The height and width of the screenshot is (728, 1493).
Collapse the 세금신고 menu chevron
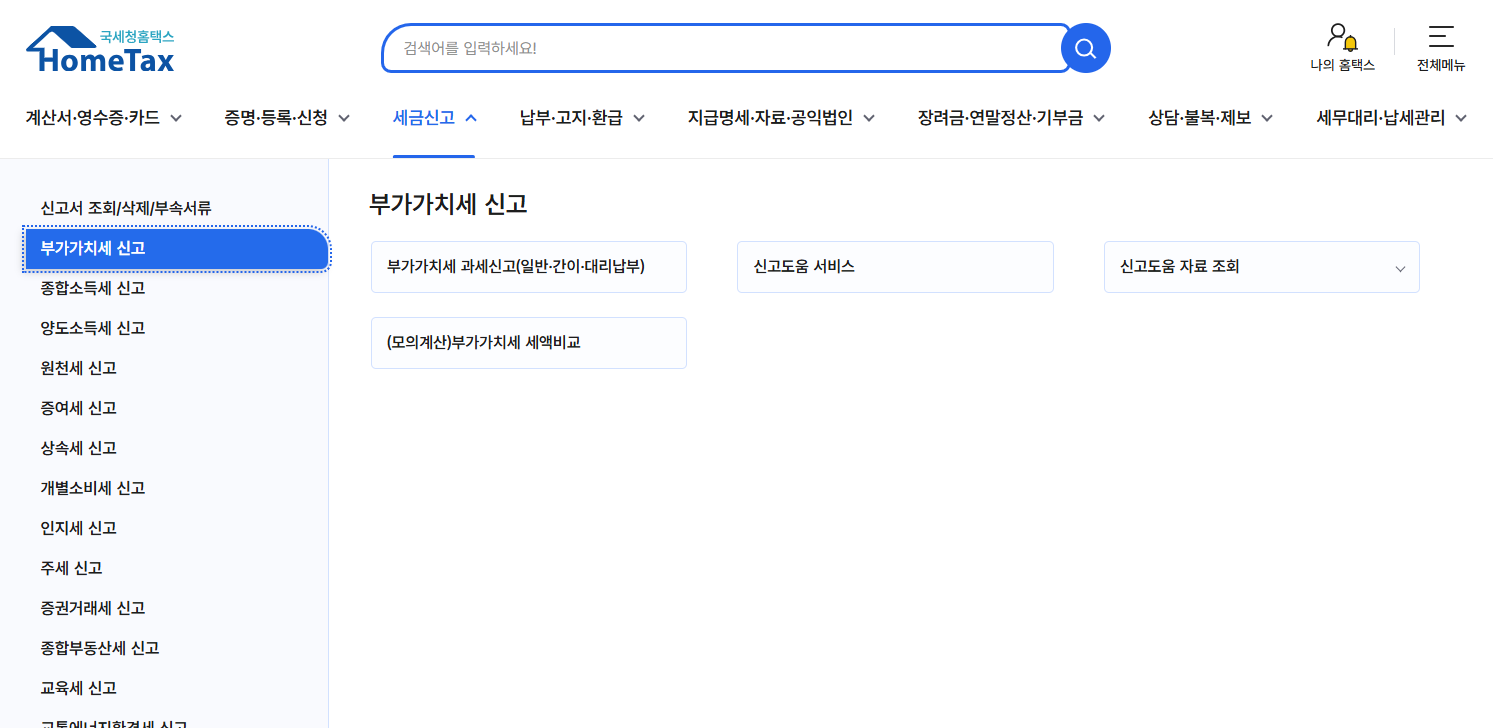(x=468, y=117)
